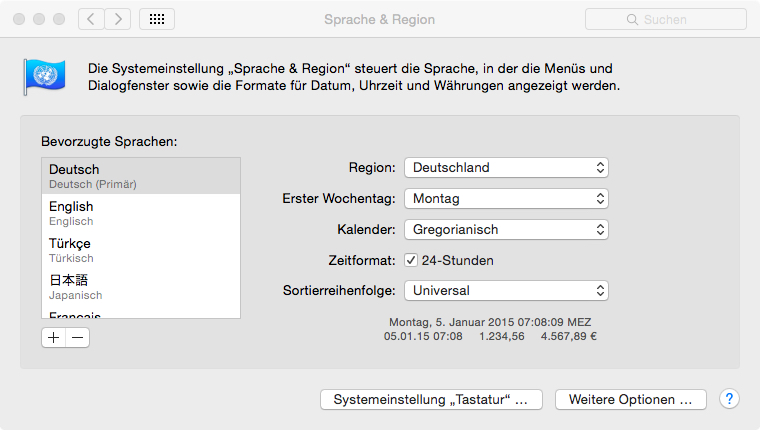Select Deutsch in preferred languages list

pos(140,176)
